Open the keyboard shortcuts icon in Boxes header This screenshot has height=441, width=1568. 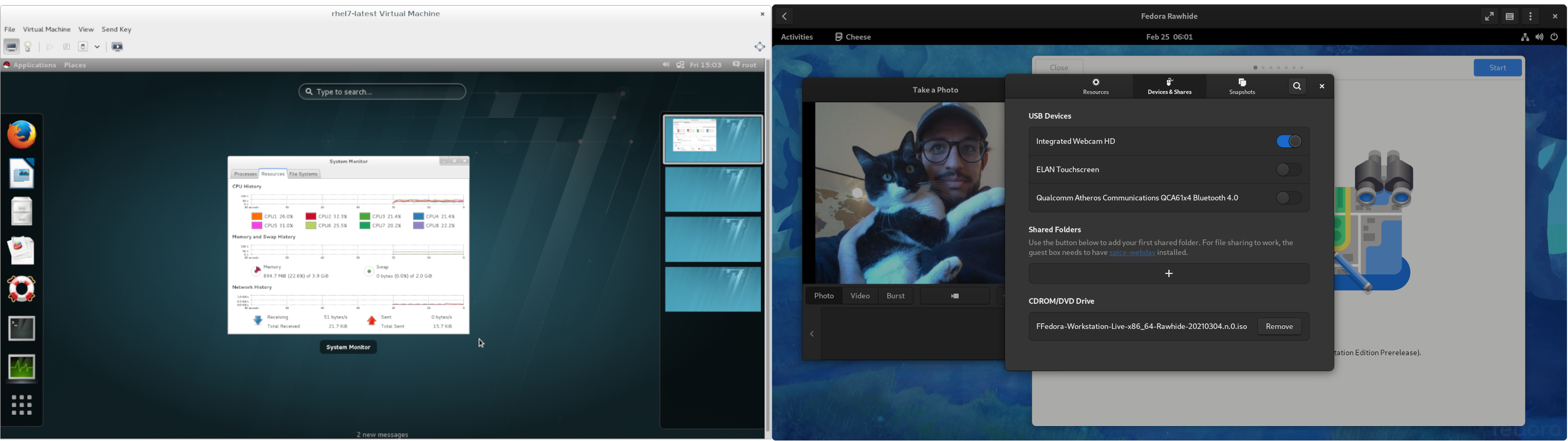pos(1509,16)
